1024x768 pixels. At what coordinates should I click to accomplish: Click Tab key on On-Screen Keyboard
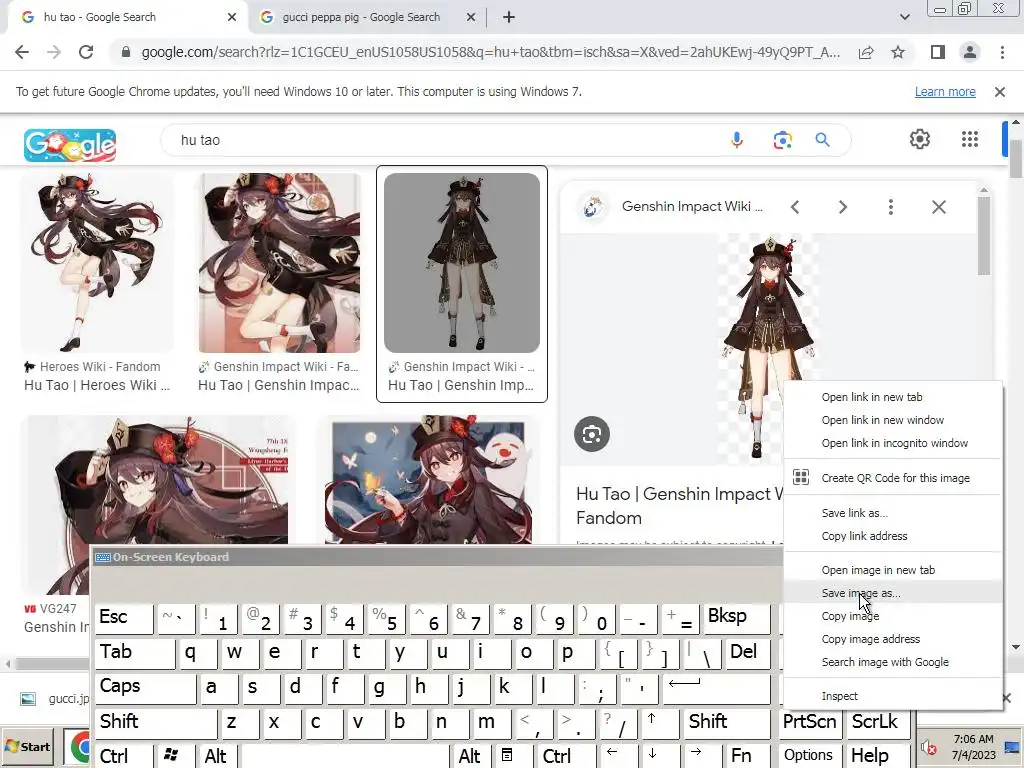135,652
